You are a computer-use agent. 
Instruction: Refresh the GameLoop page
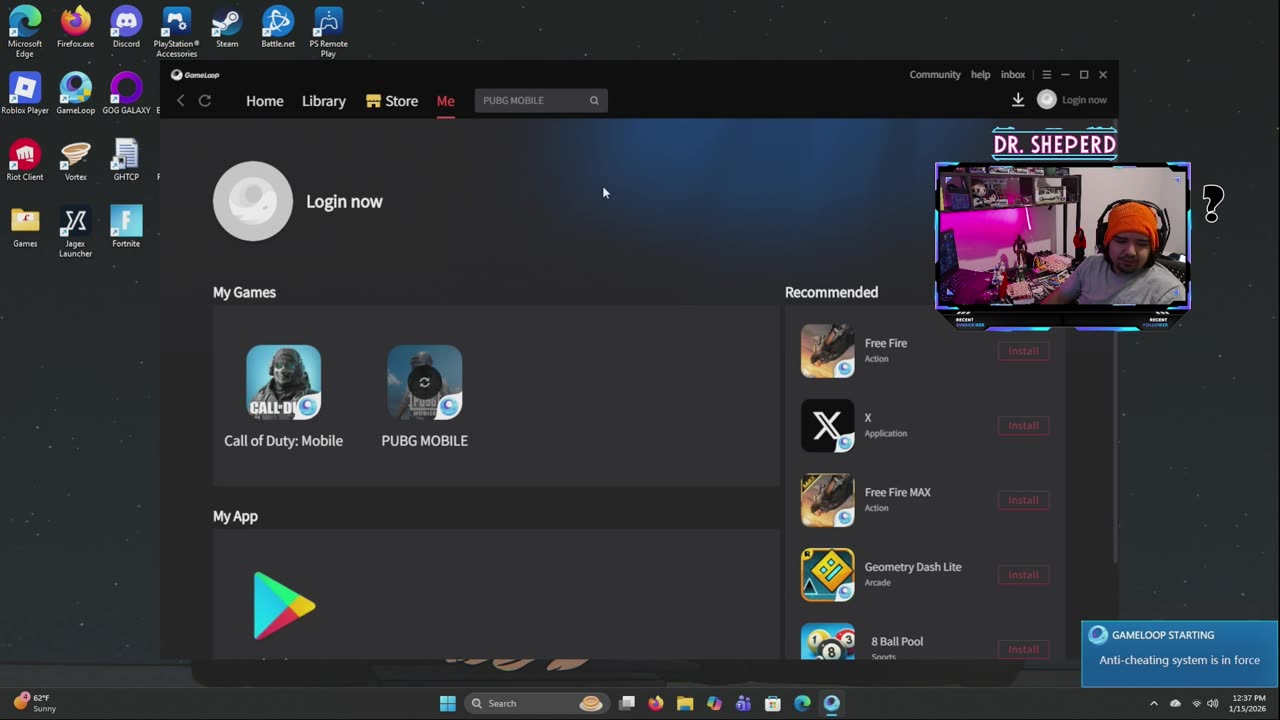click(x=205, y=100)
